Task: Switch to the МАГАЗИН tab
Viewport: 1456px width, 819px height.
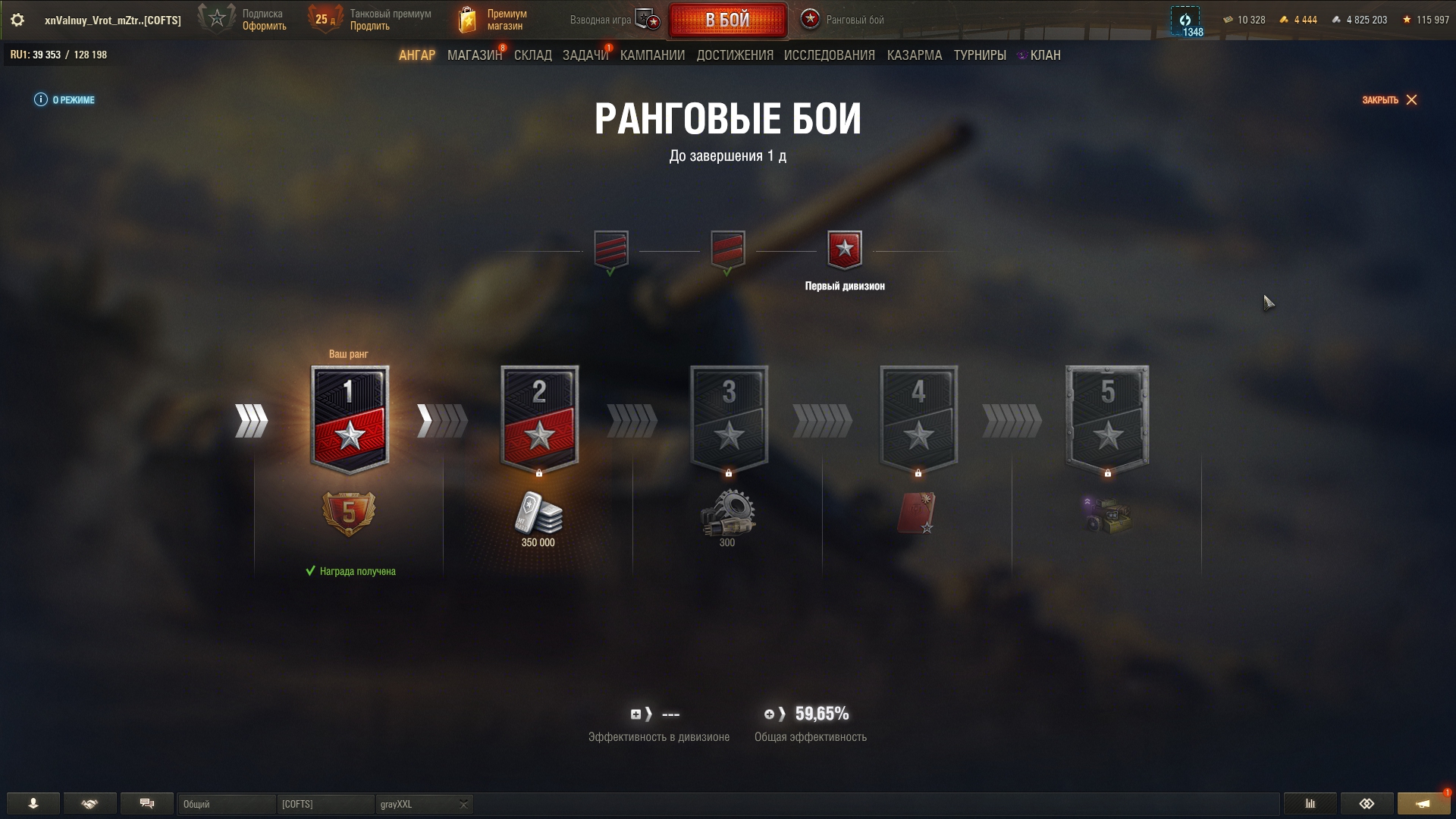Action: coord(475,55)
